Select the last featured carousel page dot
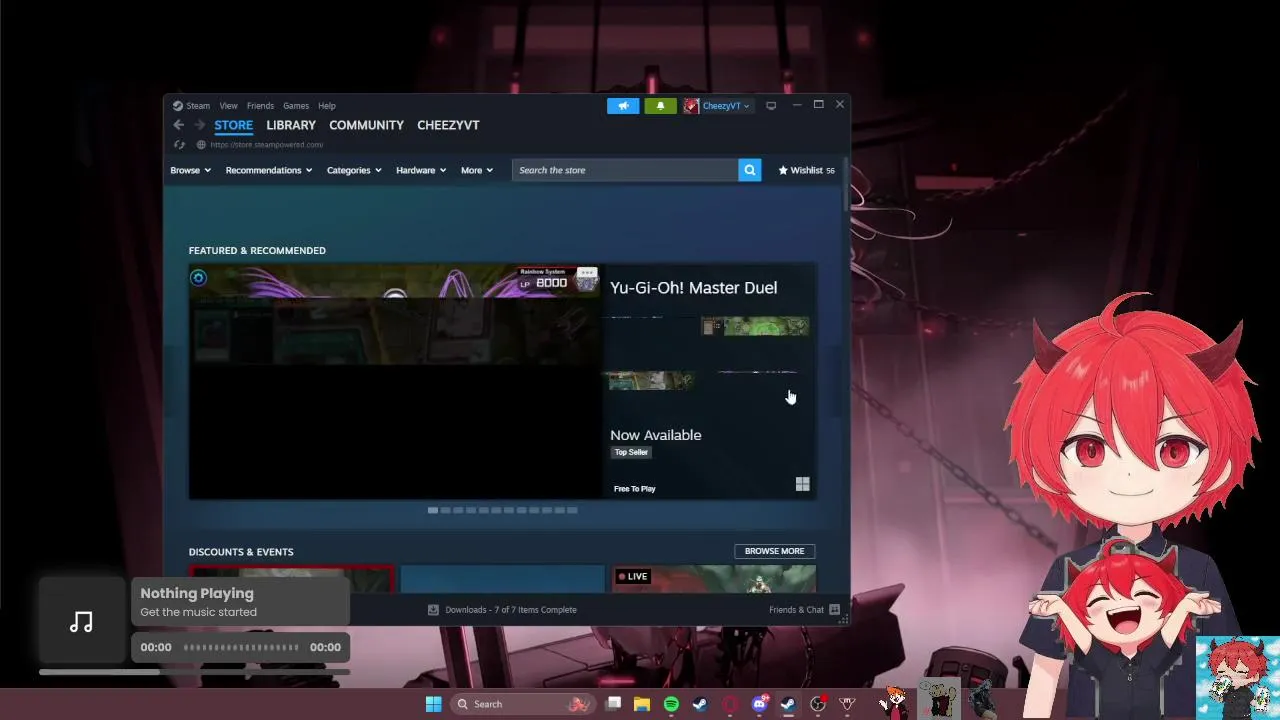Viewport: 1280px width, 720px height. pos(572,510)
